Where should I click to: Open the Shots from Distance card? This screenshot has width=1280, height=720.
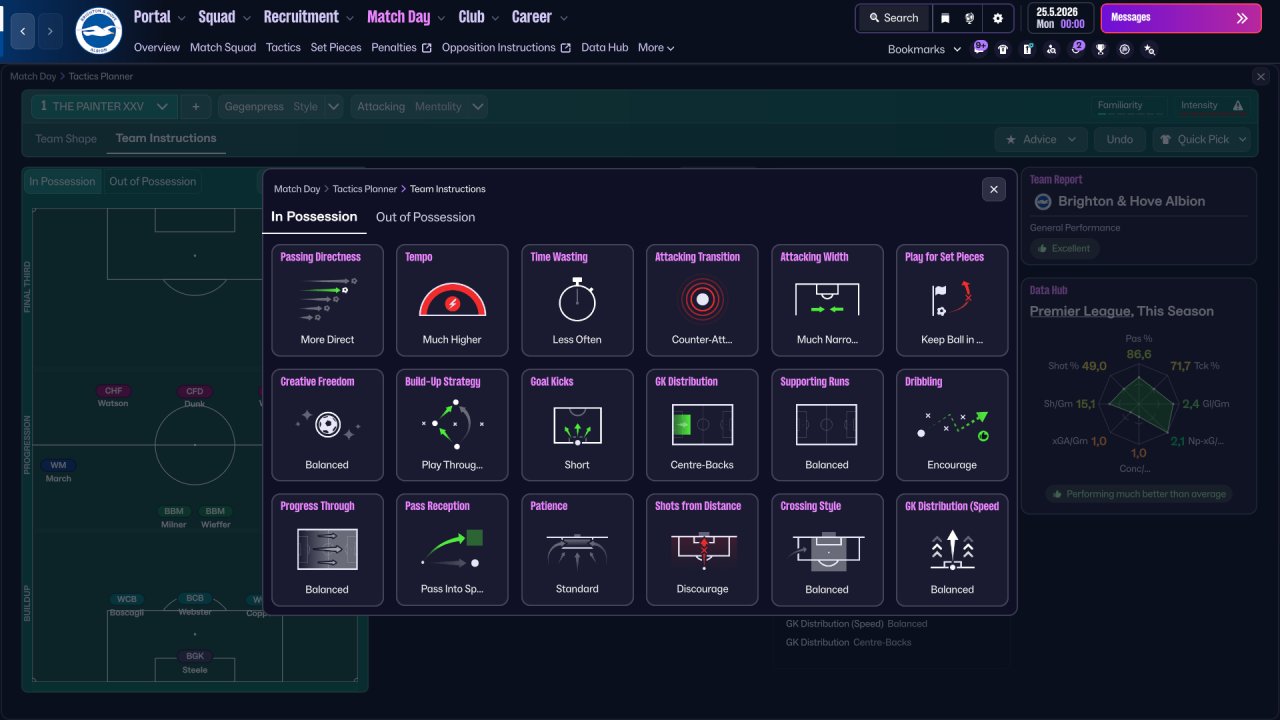[x=702, y=550]
